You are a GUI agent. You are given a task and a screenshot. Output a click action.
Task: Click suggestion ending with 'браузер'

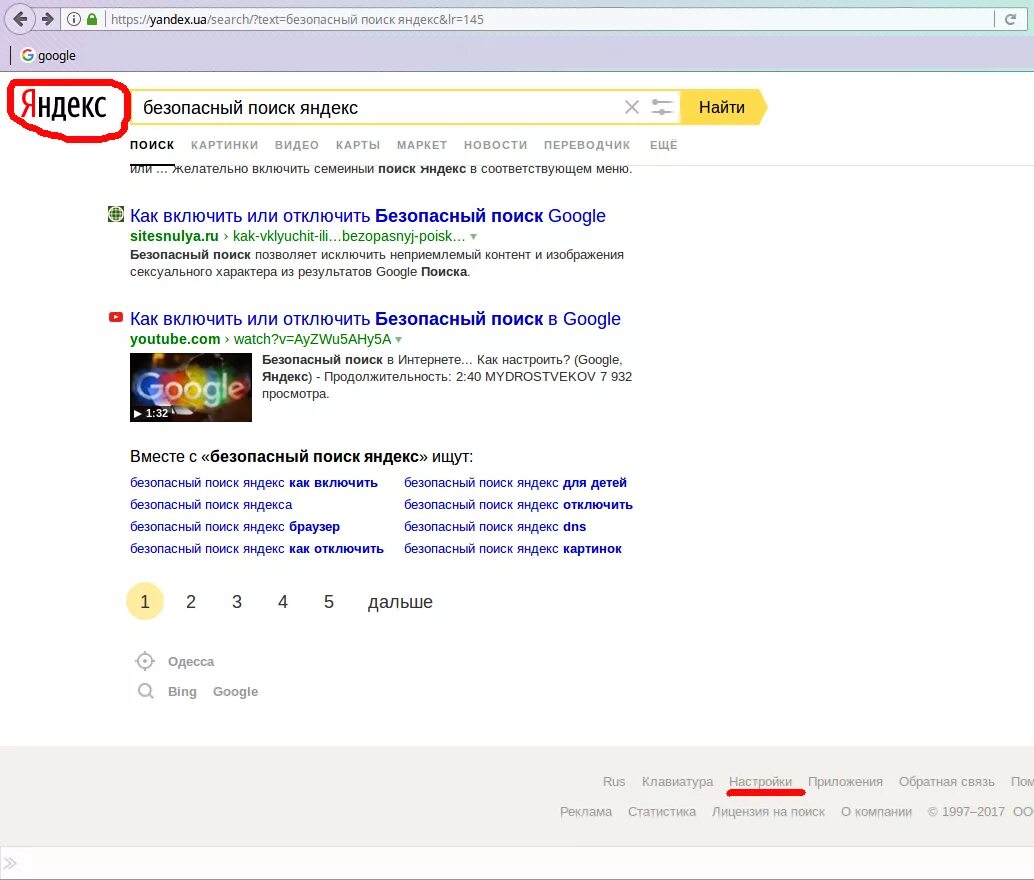235,527
